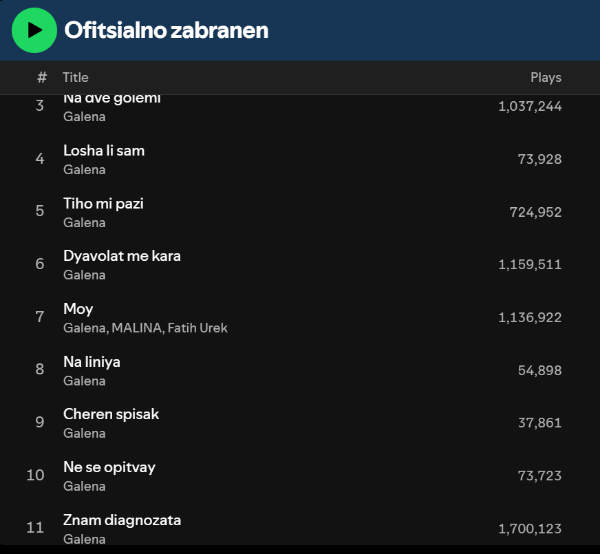Click track number 4 in the list

coord(40,159)
